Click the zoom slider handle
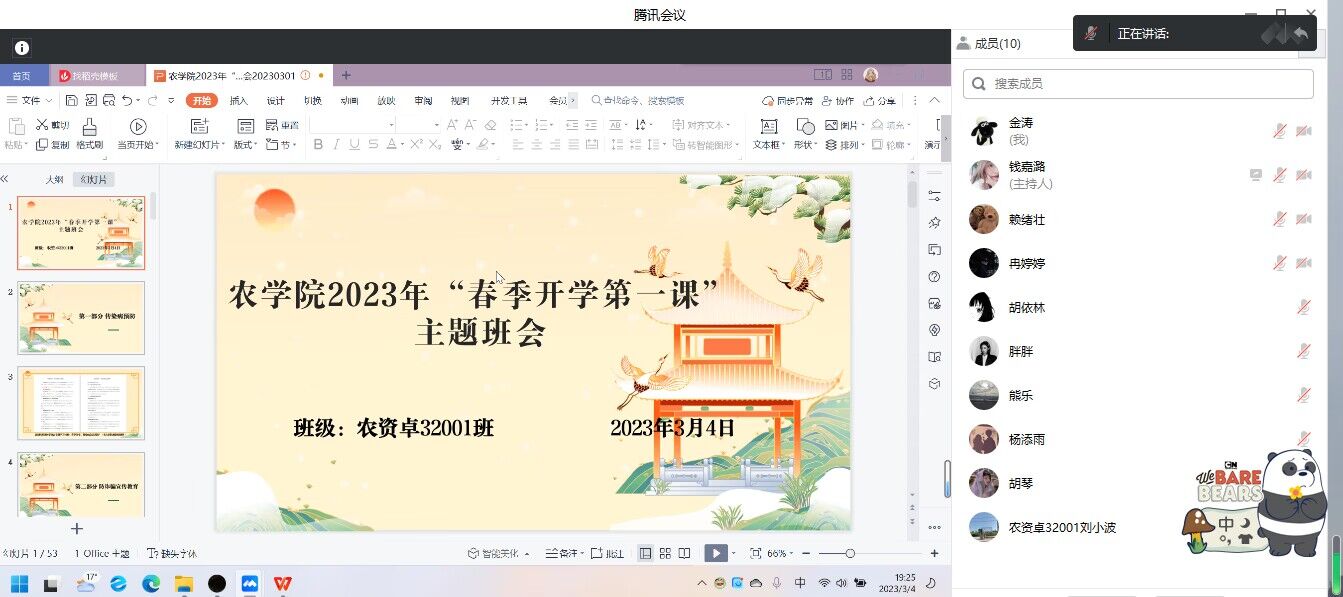The height and width of the screenshot is (597, 1343). 850,553
